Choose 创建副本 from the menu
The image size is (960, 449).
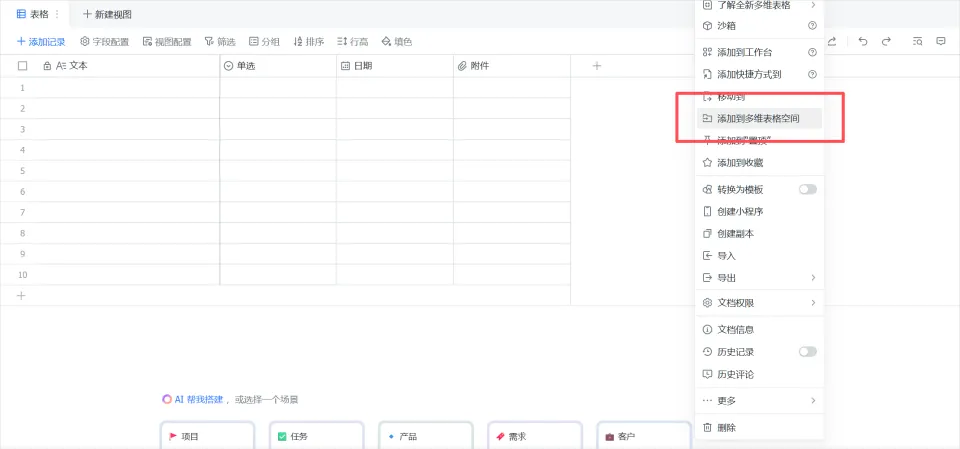(x=759, y=234)
